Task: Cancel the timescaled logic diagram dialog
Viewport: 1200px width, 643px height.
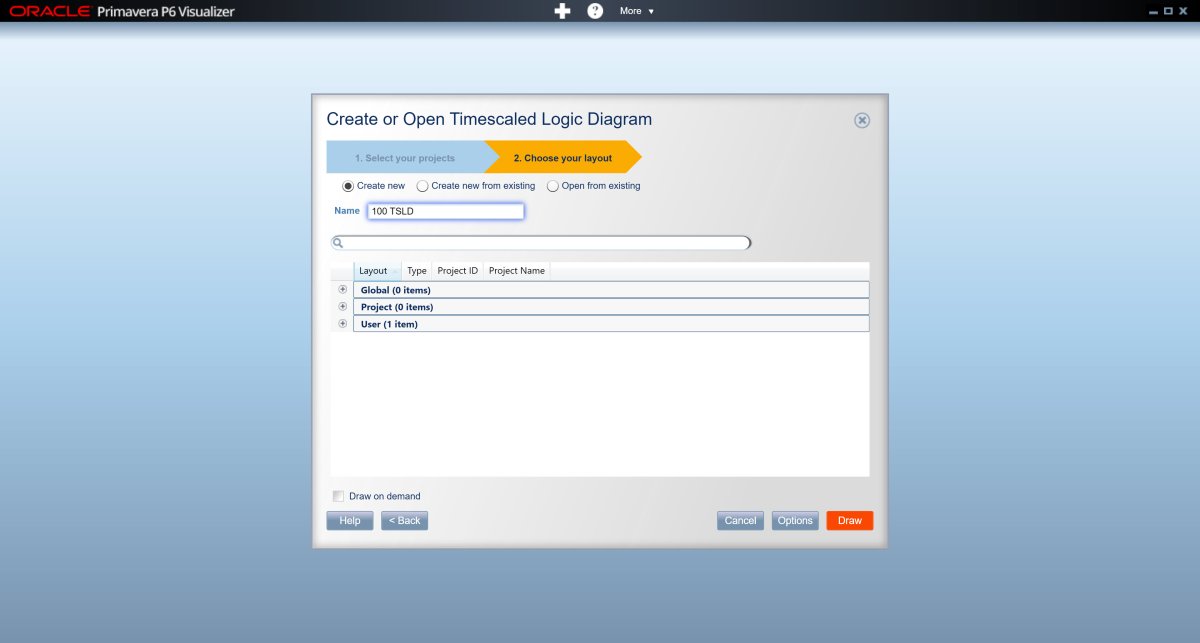Action: [x=739, y=520]
